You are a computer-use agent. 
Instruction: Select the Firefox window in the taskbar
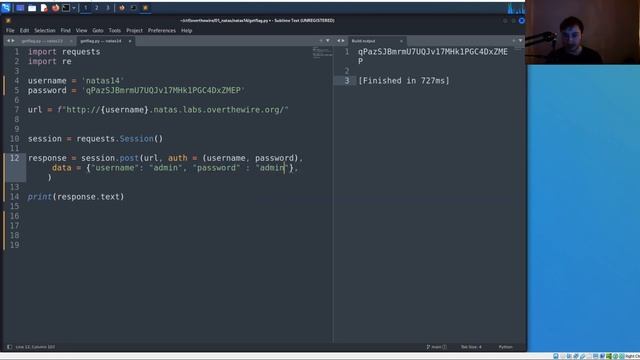(122, 8)
